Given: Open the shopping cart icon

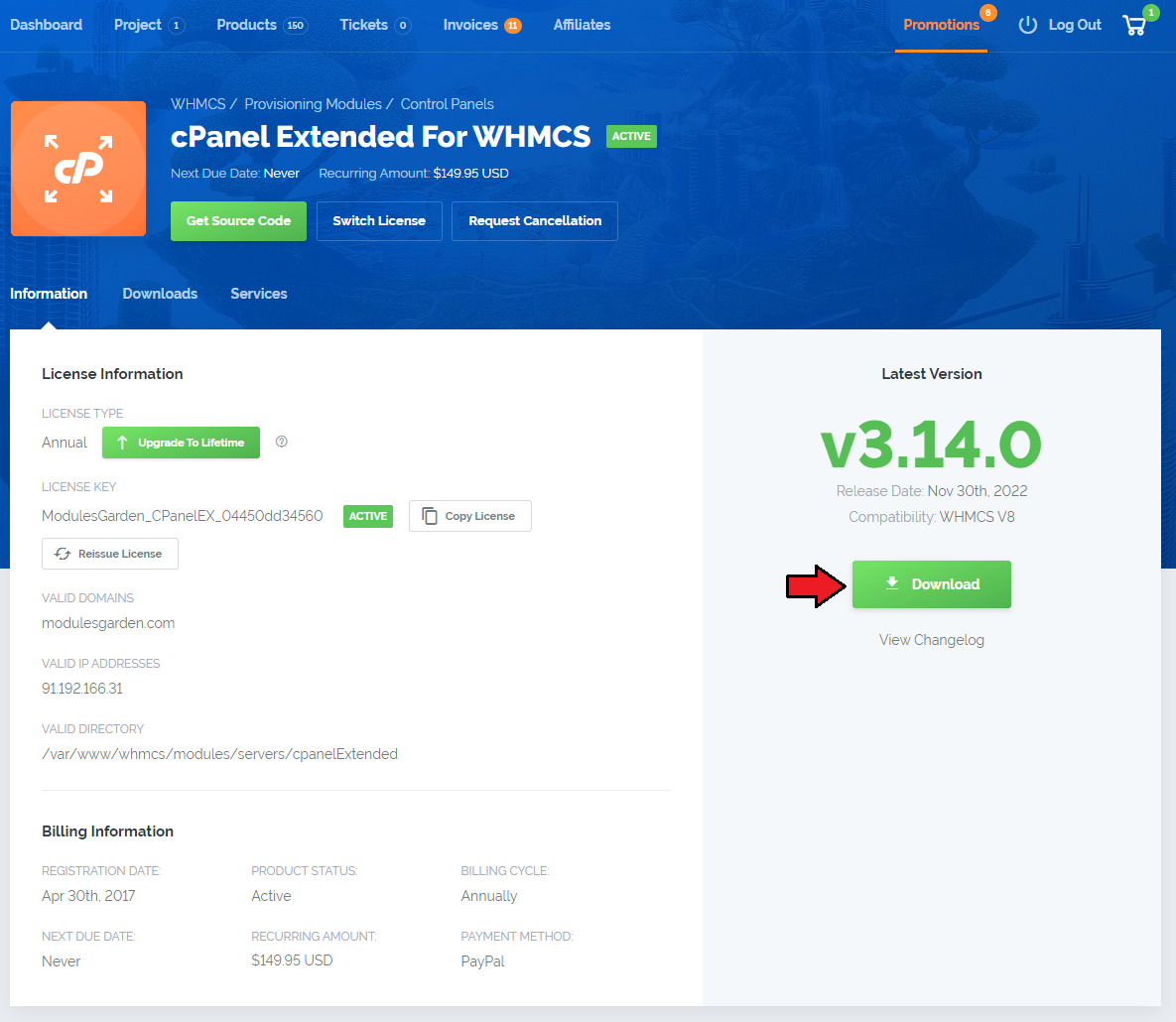Looking at the screenshot, I should [x=1134, y=26].
